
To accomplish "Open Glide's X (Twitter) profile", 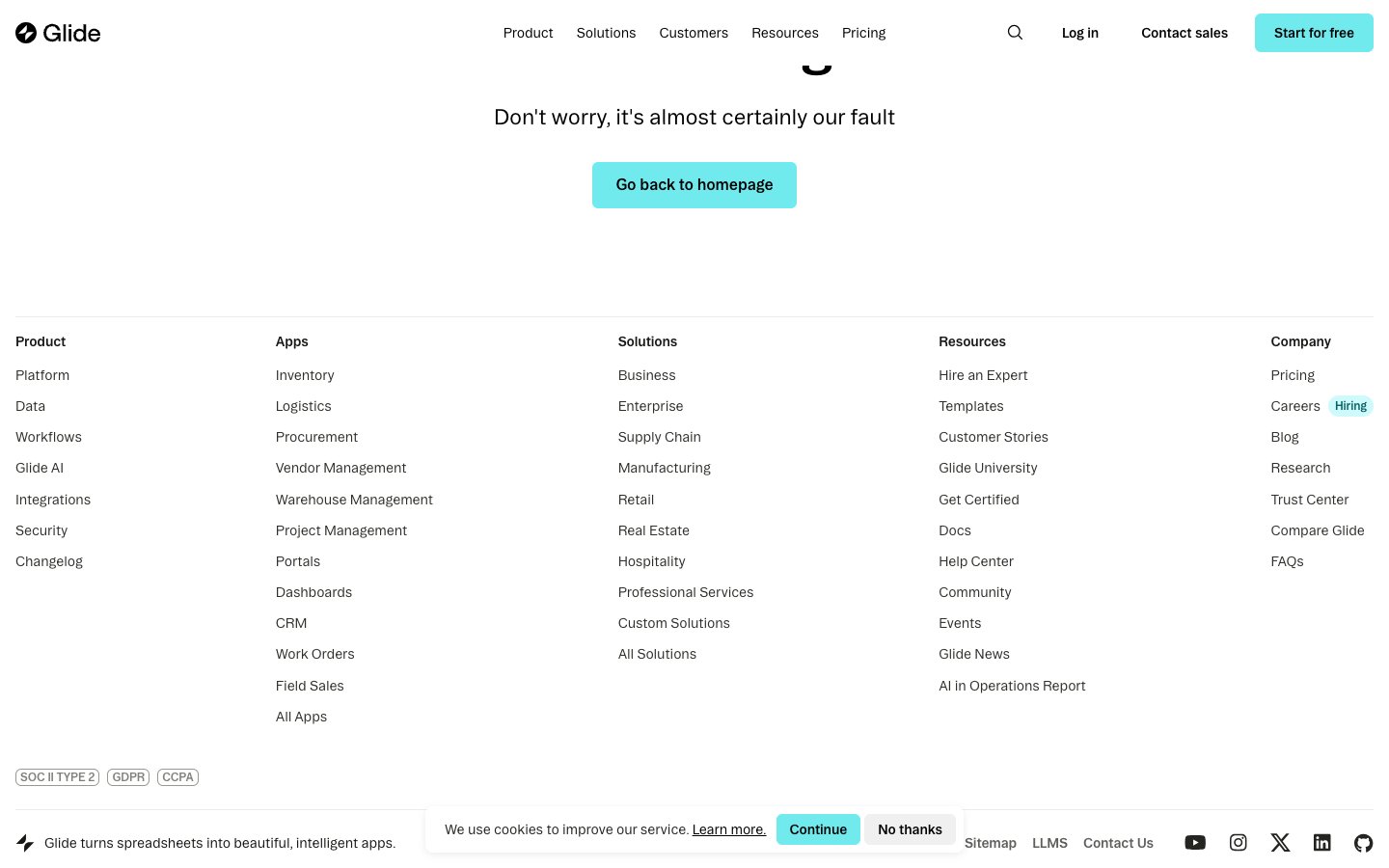I will [x=1280, y=842].
